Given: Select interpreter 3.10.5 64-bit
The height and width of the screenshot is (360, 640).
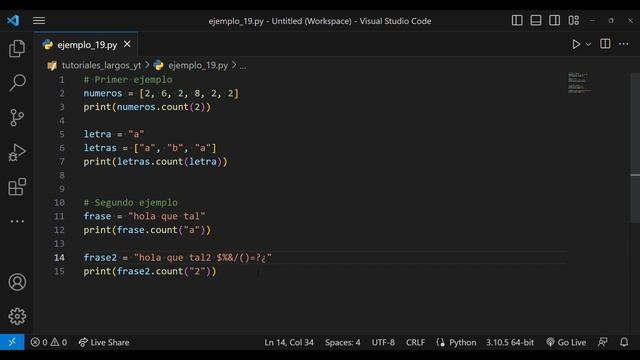Looking at the screenshot, I should 509,342.
